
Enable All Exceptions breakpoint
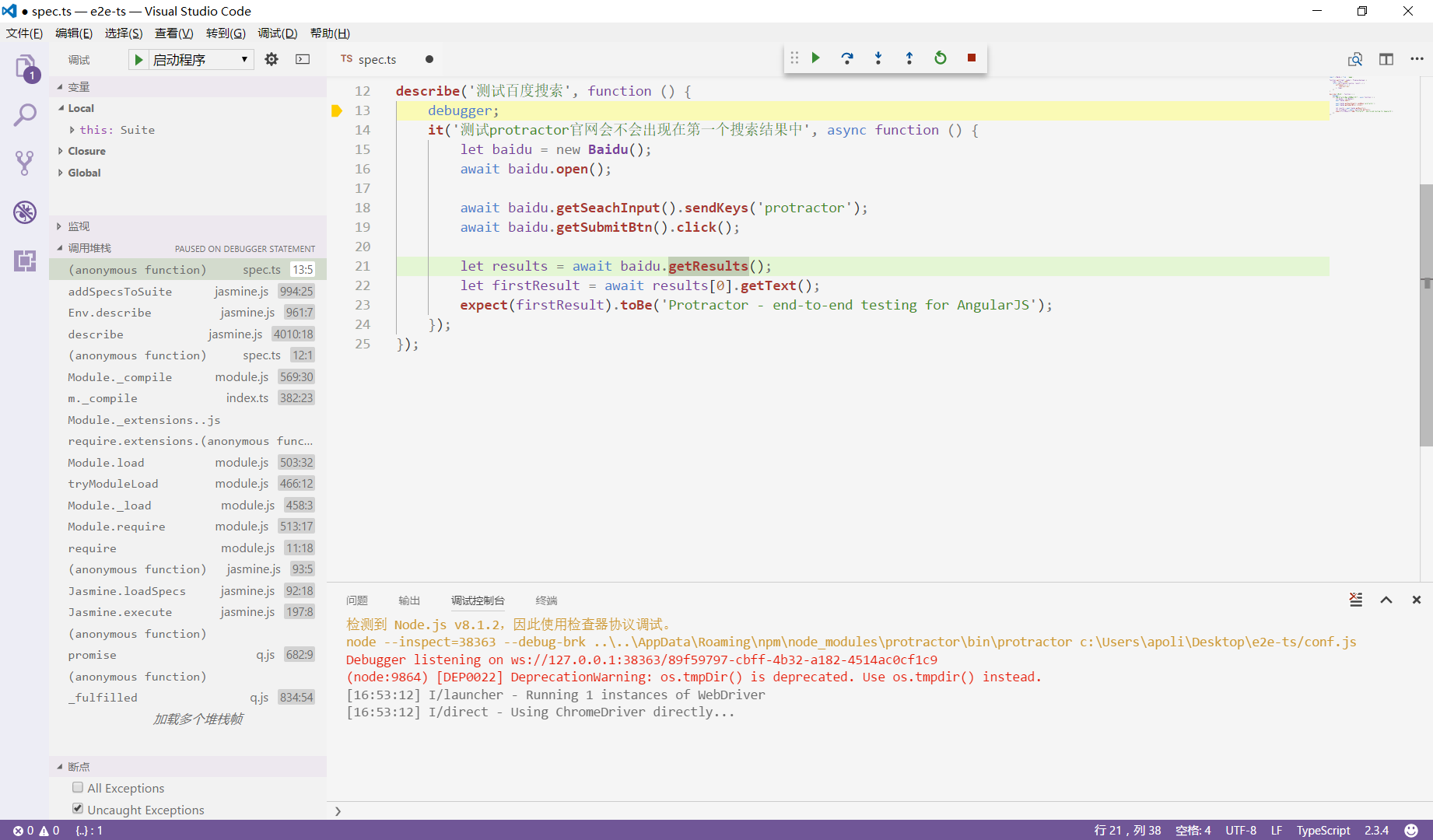pyautogui.click(x=78, y=787)
